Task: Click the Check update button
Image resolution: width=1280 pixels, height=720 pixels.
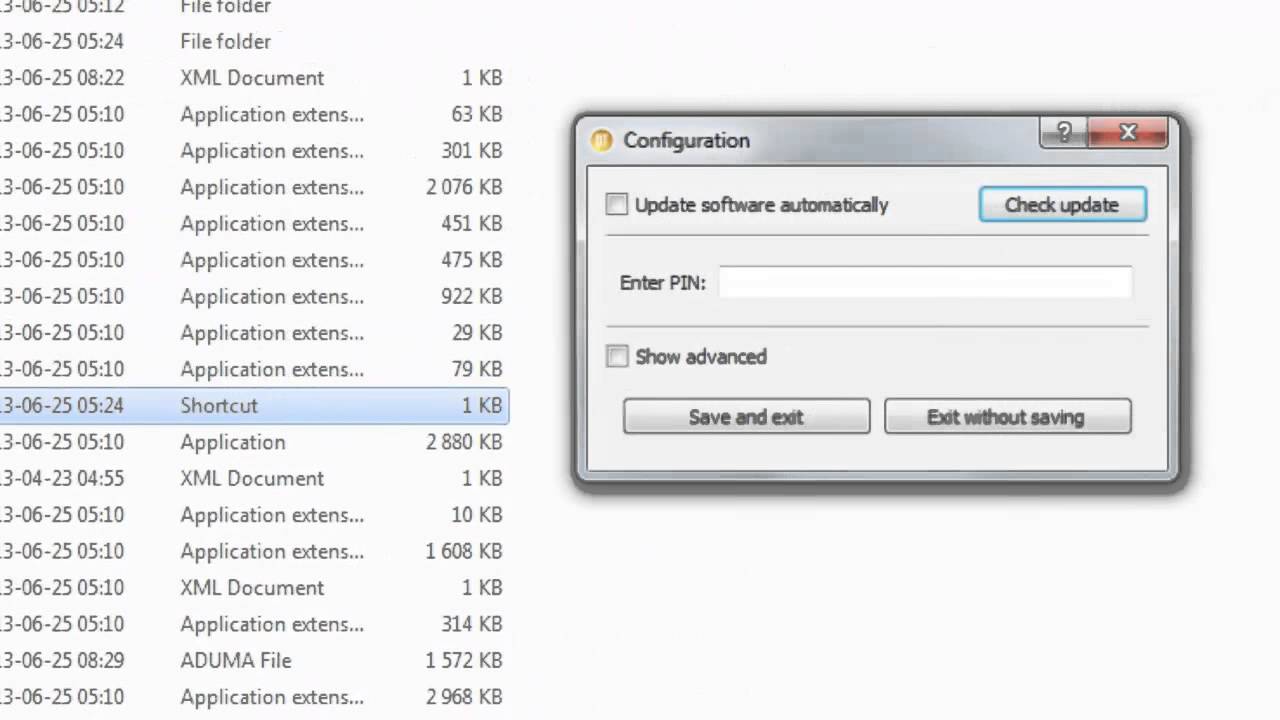Action: tap(1062, 205)
